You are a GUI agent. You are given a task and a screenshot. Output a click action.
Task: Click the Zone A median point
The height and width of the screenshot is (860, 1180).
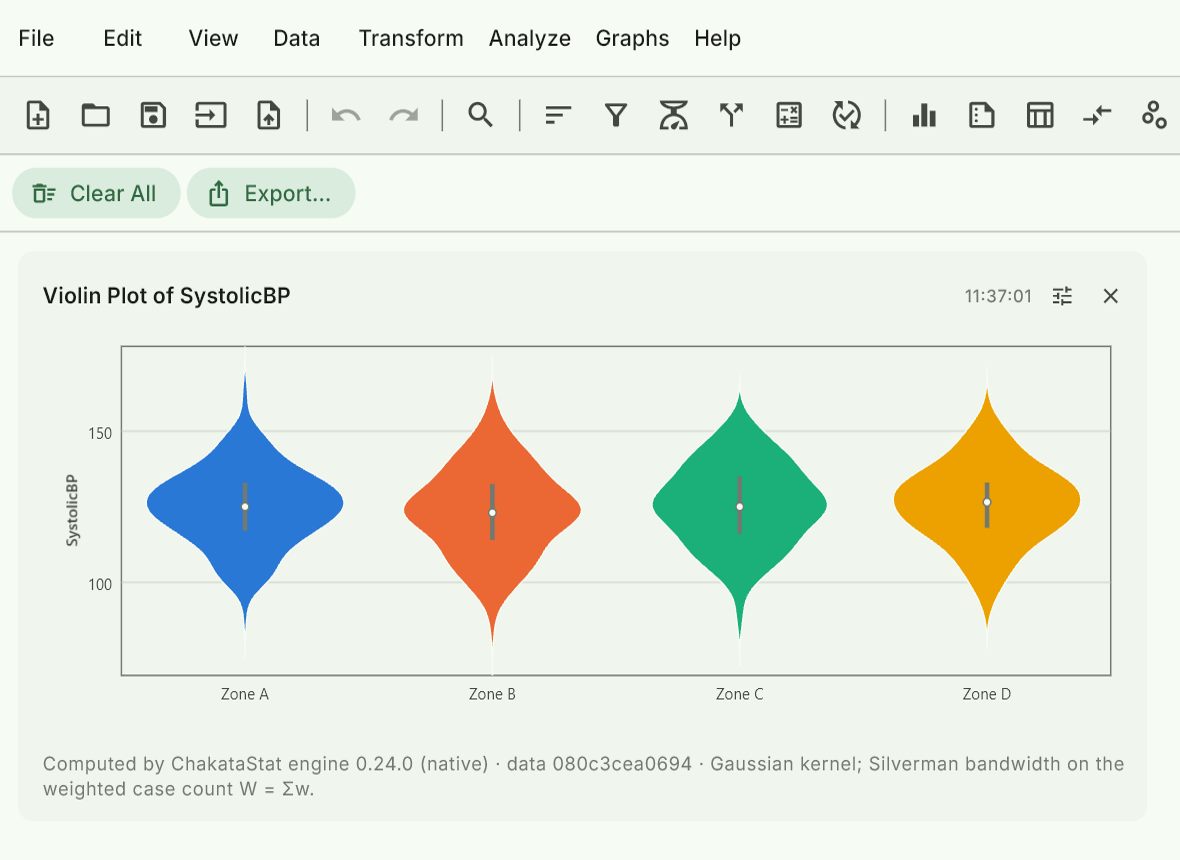[x=245, y=506]
